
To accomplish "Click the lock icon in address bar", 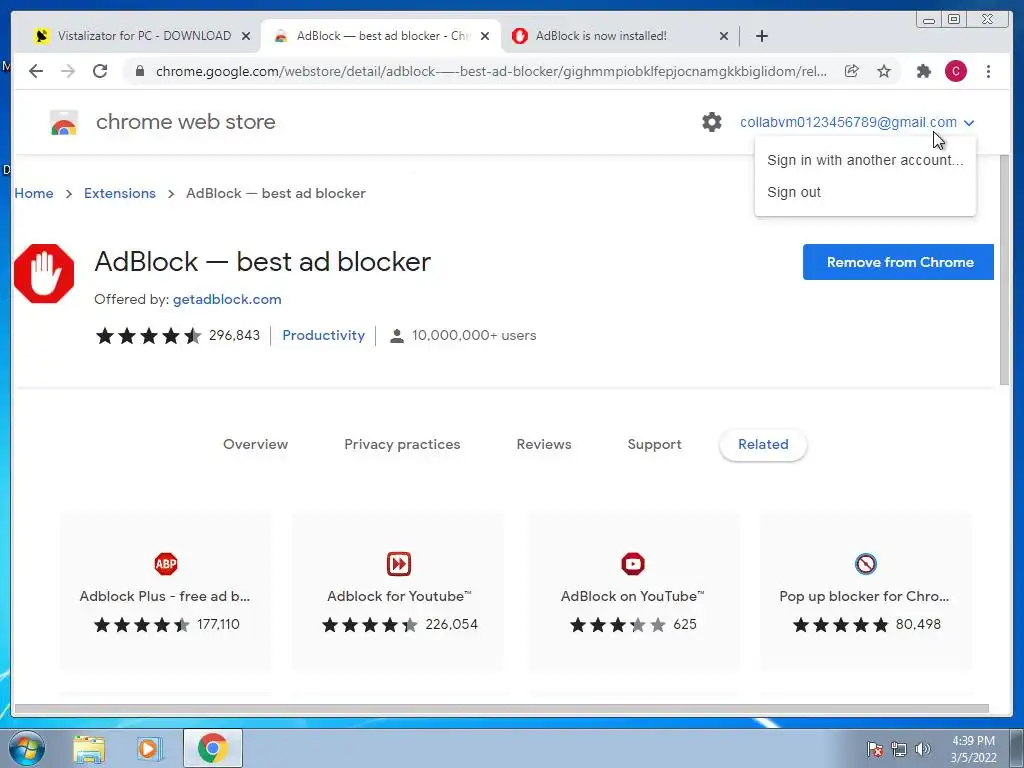I will [140, 71].
